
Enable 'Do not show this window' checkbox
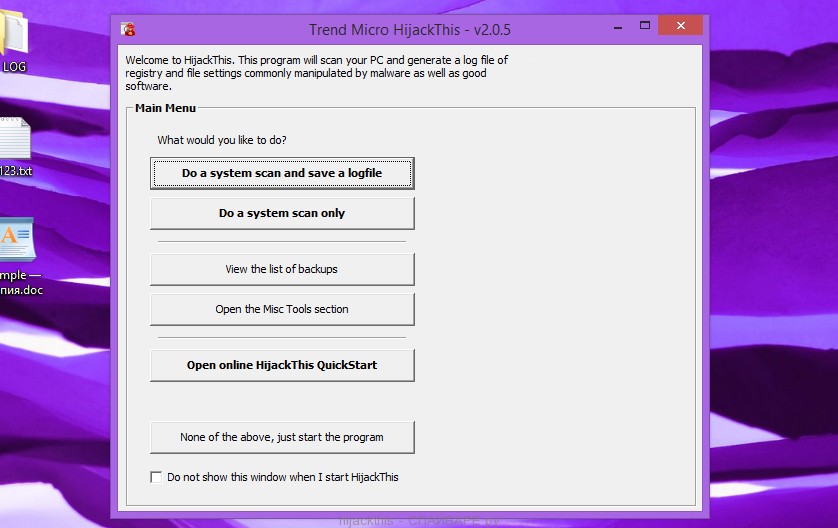[156, 477]
